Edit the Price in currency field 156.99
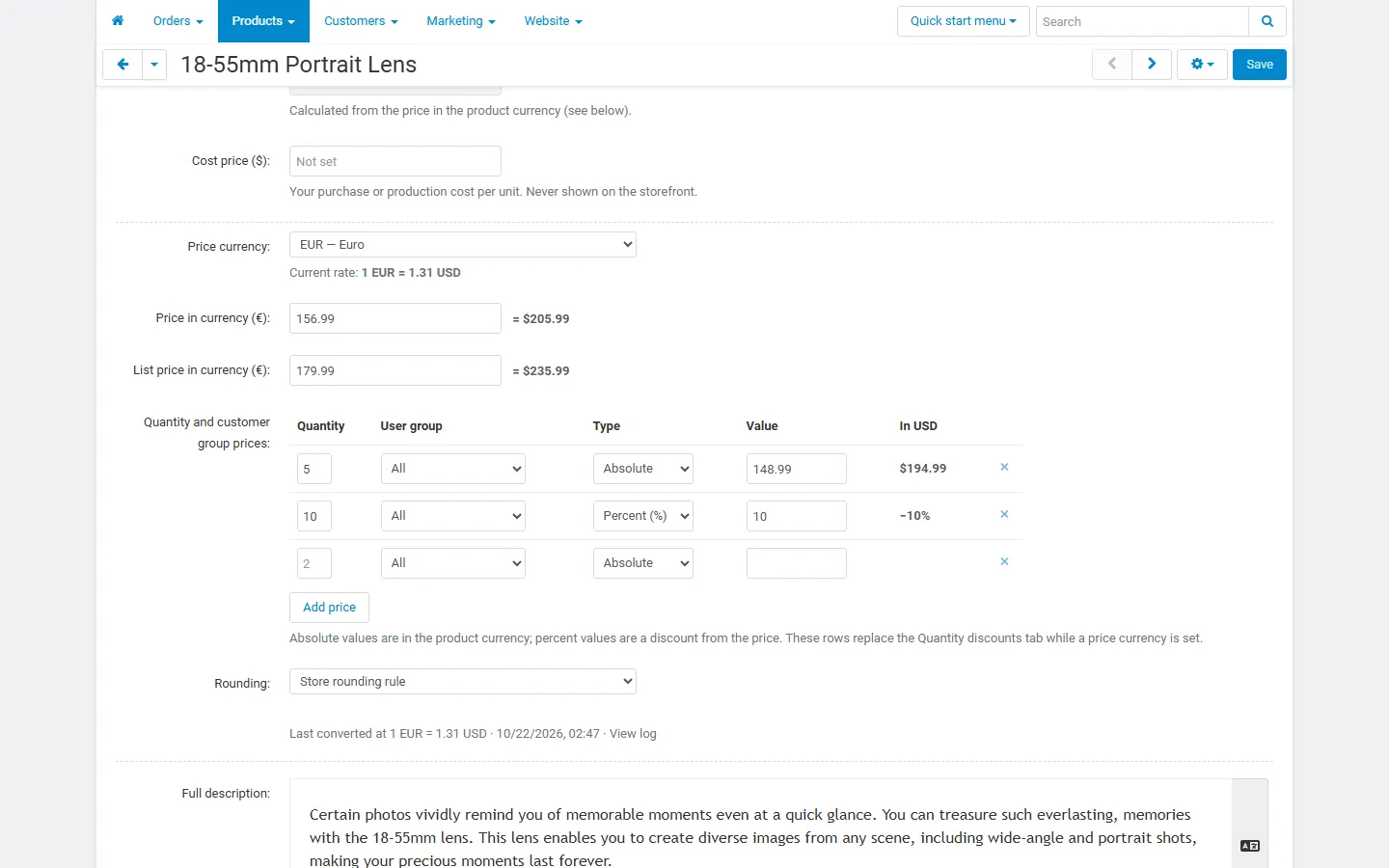The width and height of the screenshot is (1389, 868). [x=395, y=318]
